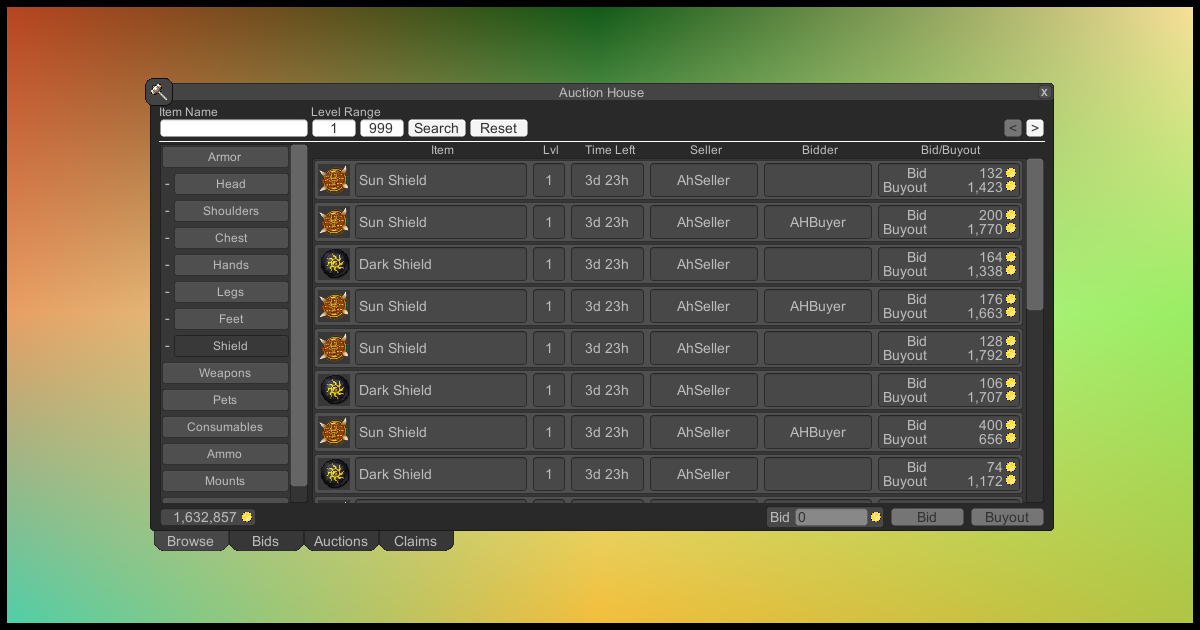Image resolution: width=1200 pixels, height=630 pixels.
Task: Click the Dark Shield icon in the sixth listing
Action: tap(334, 390)
